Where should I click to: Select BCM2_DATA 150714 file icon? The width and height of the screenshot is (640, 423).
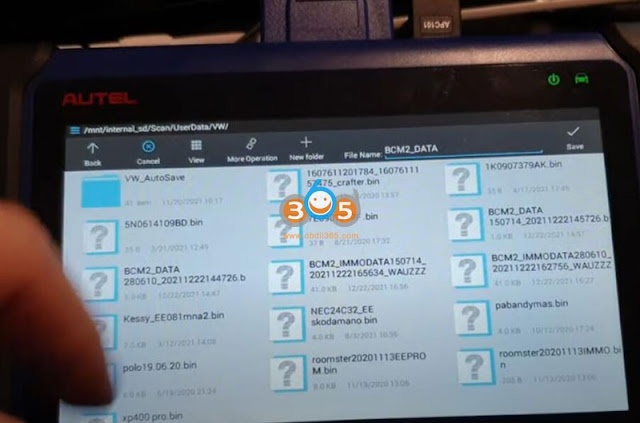pyautogui.click(x=466, y=225)
